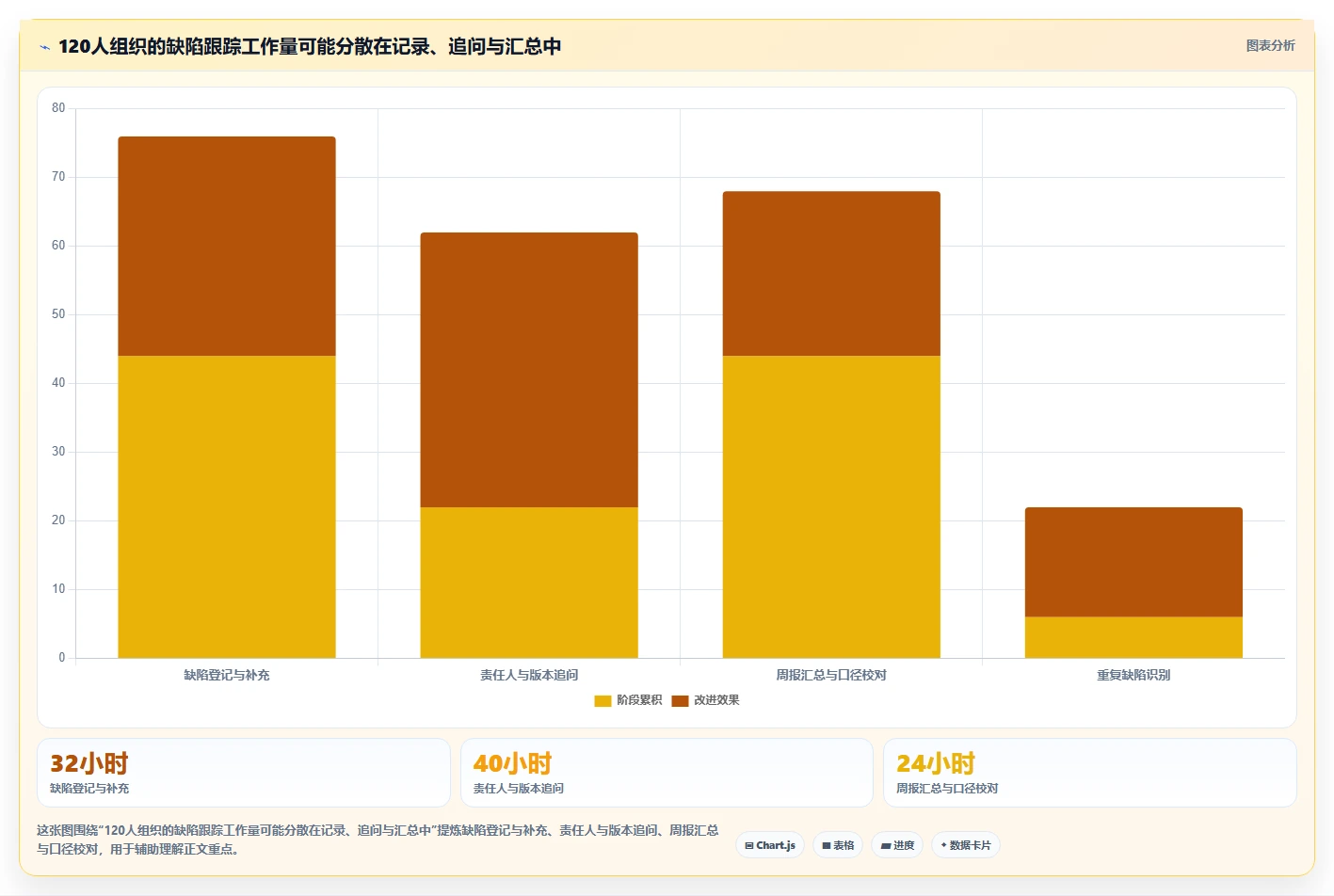1334x896 pixels.
Task: Click yellow bar segment for 重复缺陷识别
Action: click(1133, 637)
